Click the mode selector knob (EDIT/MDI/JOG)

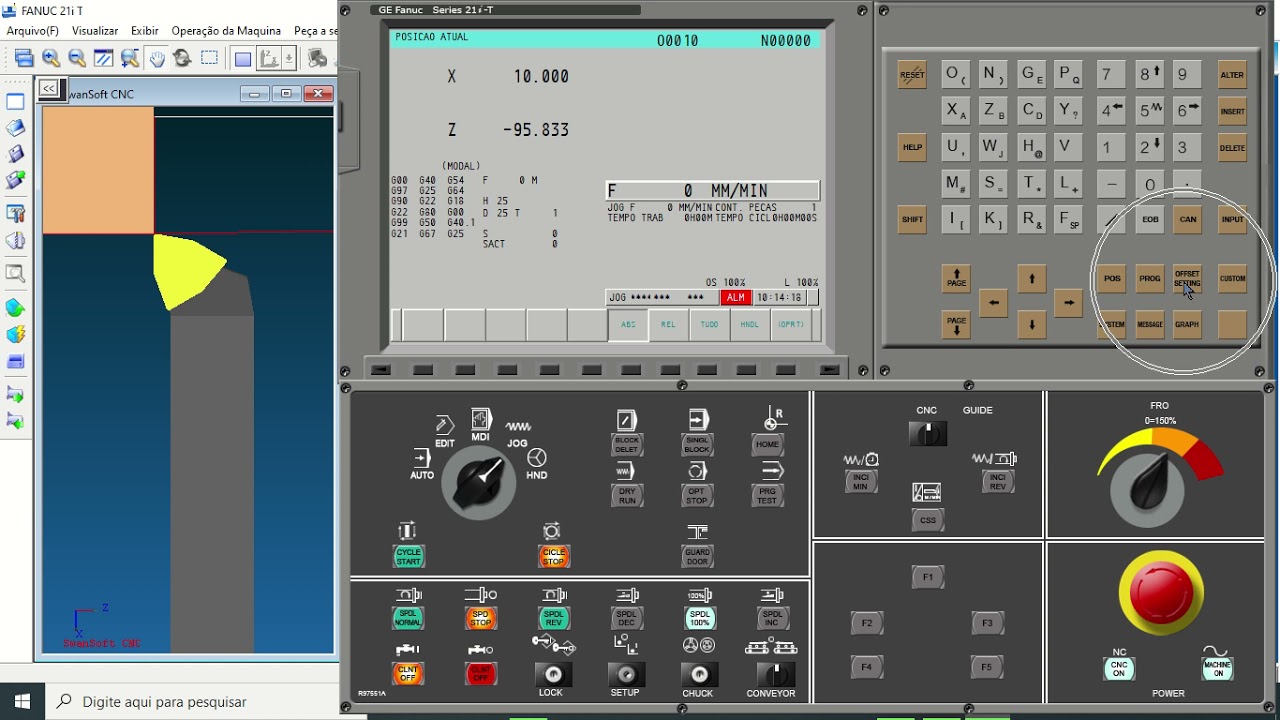(479, 483)
